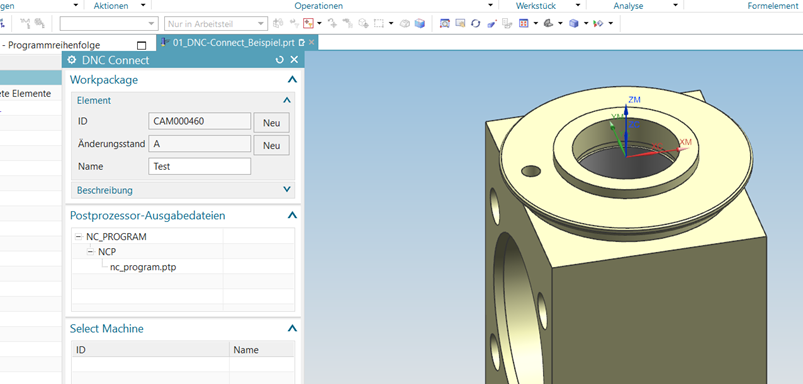Select nc_program.ptp in the output files tree
Viewport: 803px width, 384px height.
tap(143, 267)
